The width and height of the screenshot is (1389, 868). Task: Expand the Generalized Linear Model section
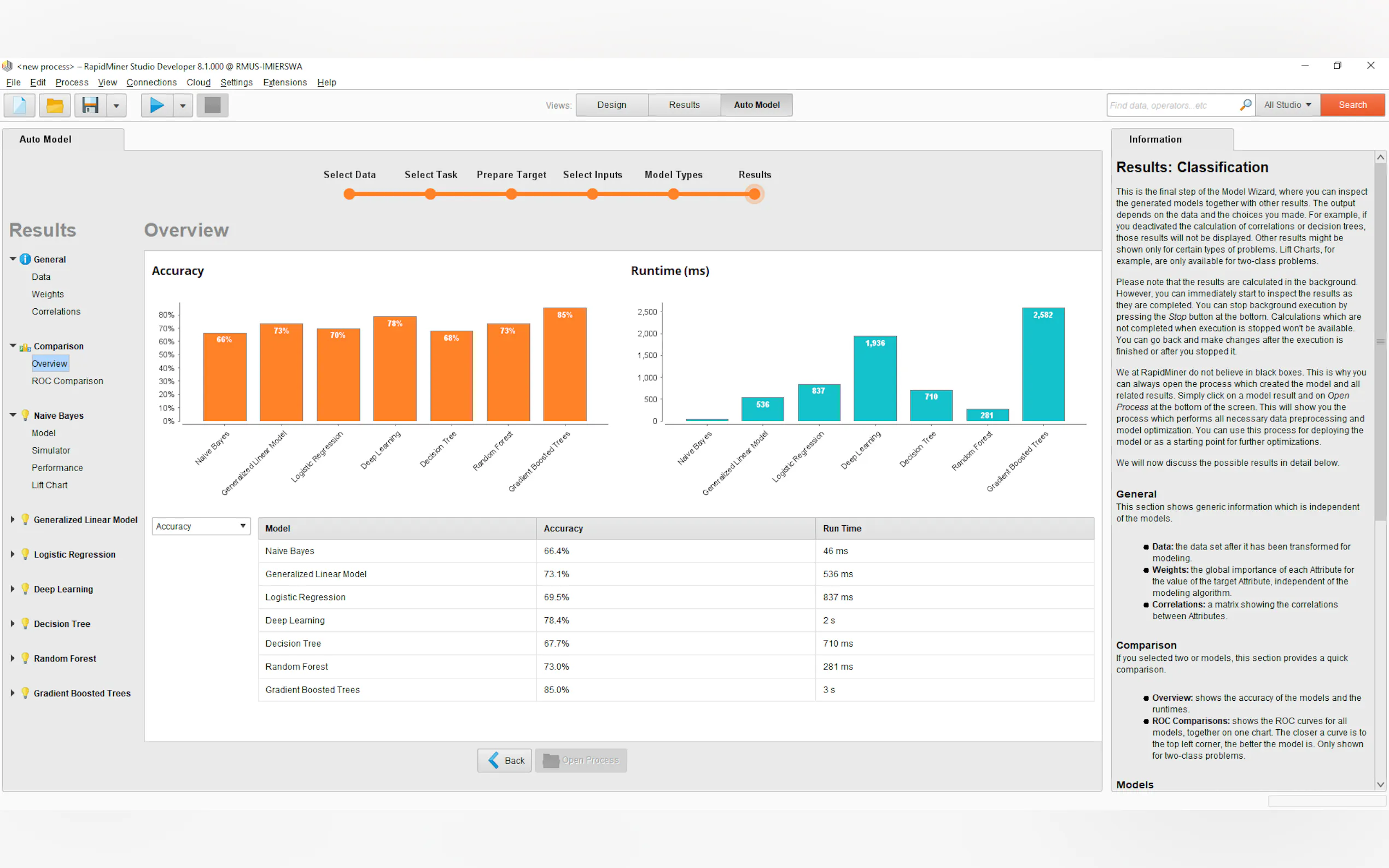13,519
